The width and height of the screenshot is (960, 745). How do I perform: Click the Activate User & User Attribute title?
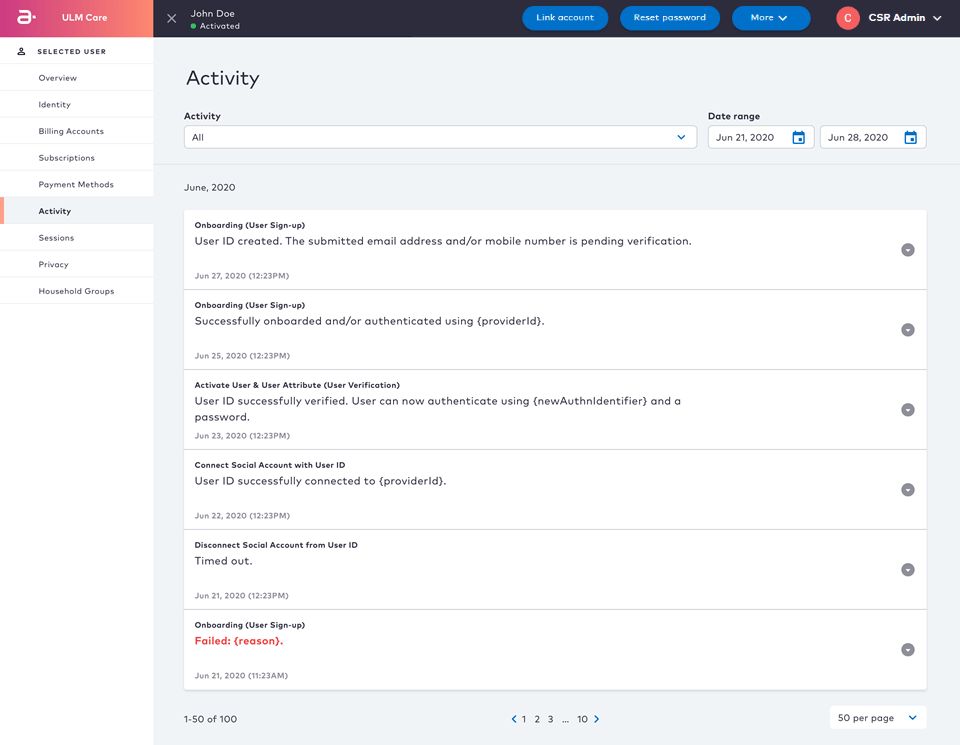point(297,385)
